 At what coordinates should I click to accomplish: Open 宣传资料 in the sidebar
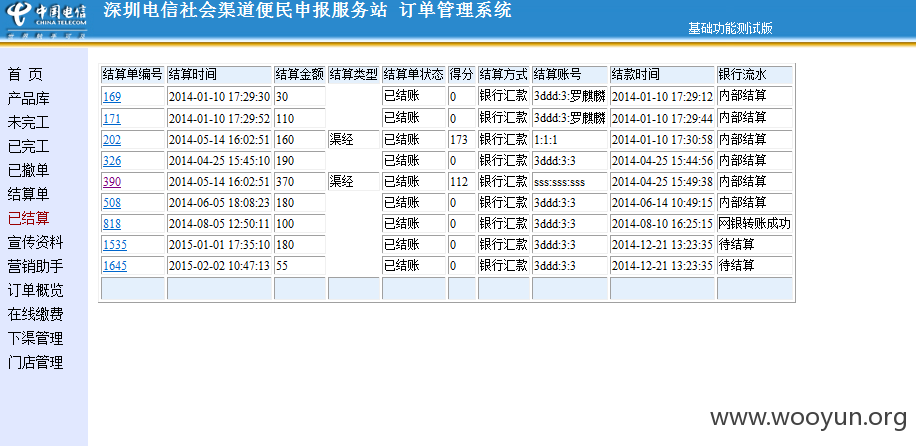tap(35, 242)
